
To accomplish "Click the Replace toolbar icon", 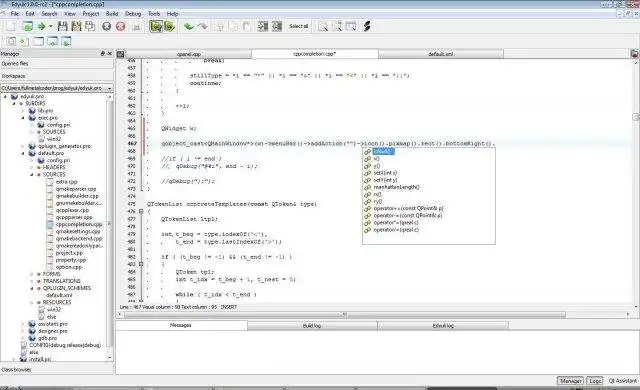I will (x=351, y=27).
